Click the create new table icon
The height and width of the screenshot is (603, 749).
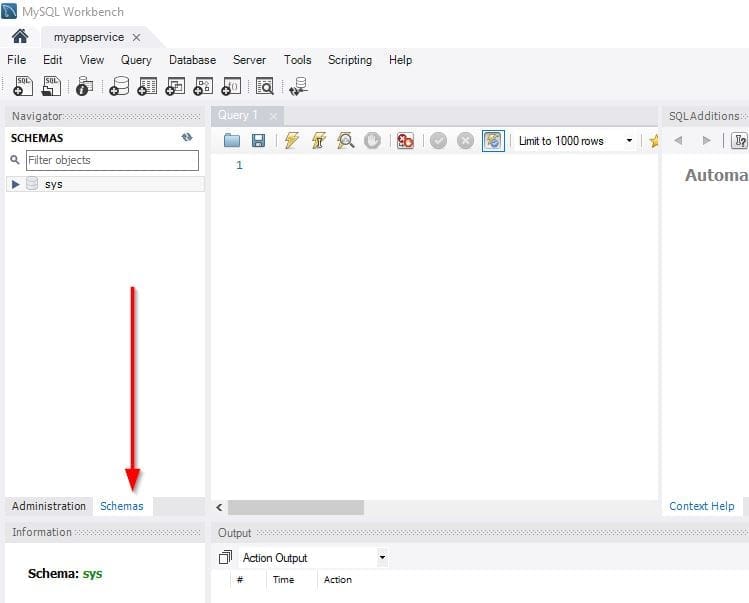point(147,87)
